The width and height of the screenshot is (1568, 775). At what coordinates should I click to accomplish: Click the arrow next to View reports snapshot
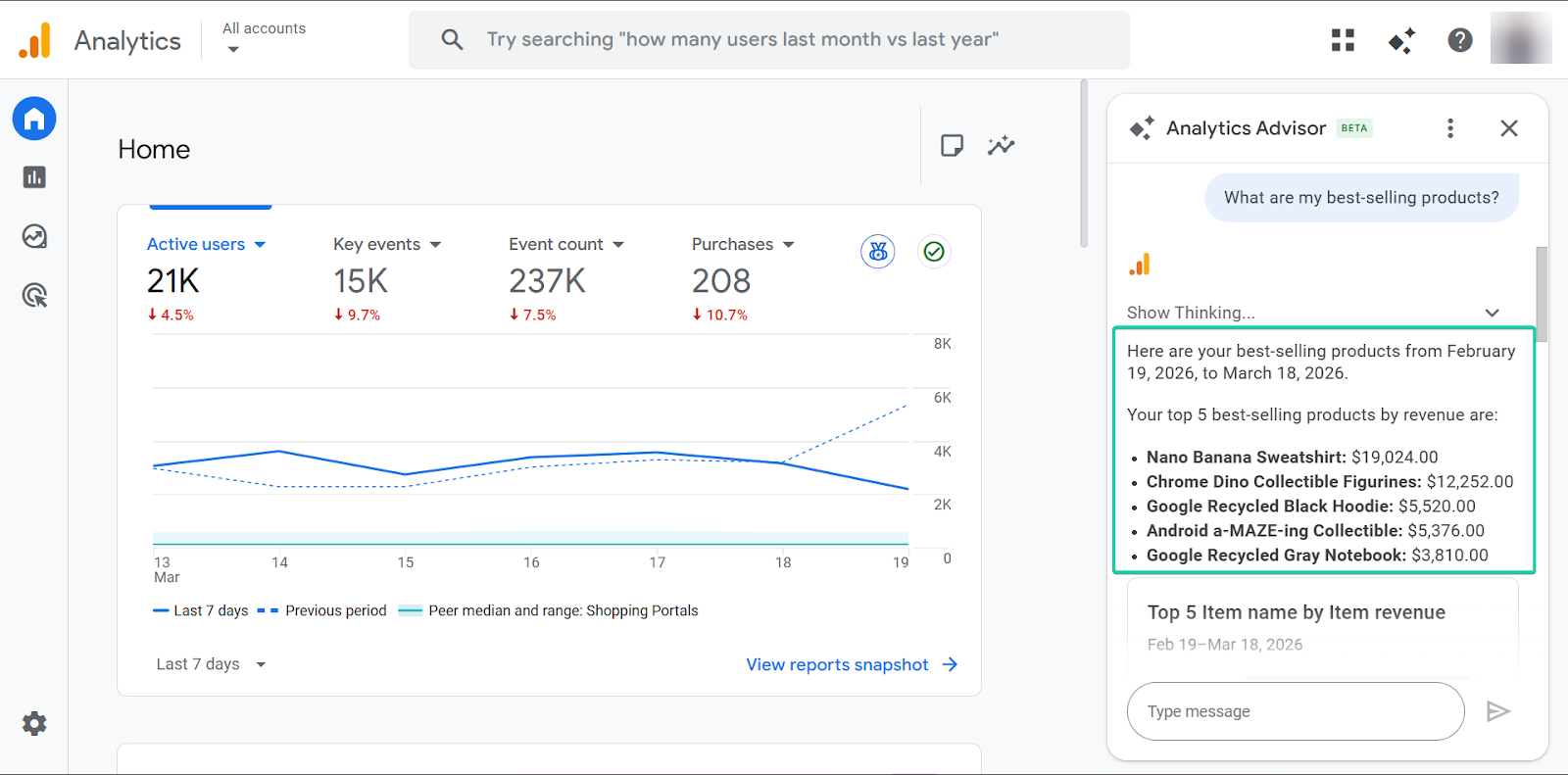(x=950, y=664)
